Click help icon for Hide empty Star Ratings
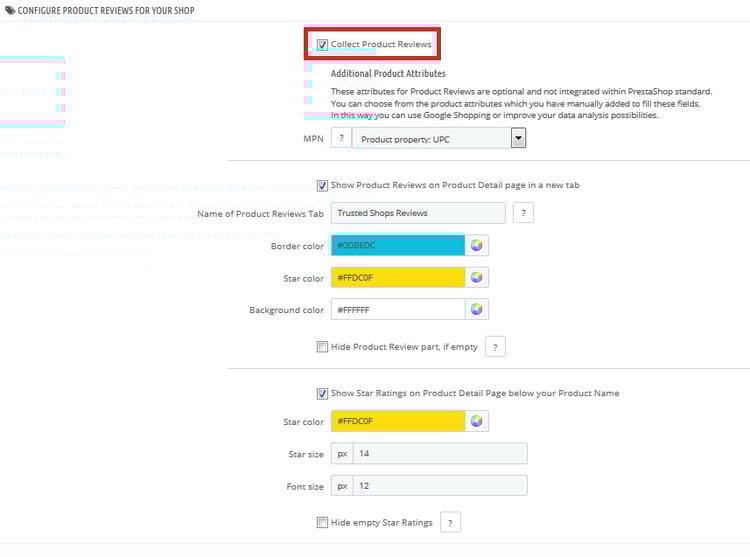 pyautogui.click(x=450, y=523)
